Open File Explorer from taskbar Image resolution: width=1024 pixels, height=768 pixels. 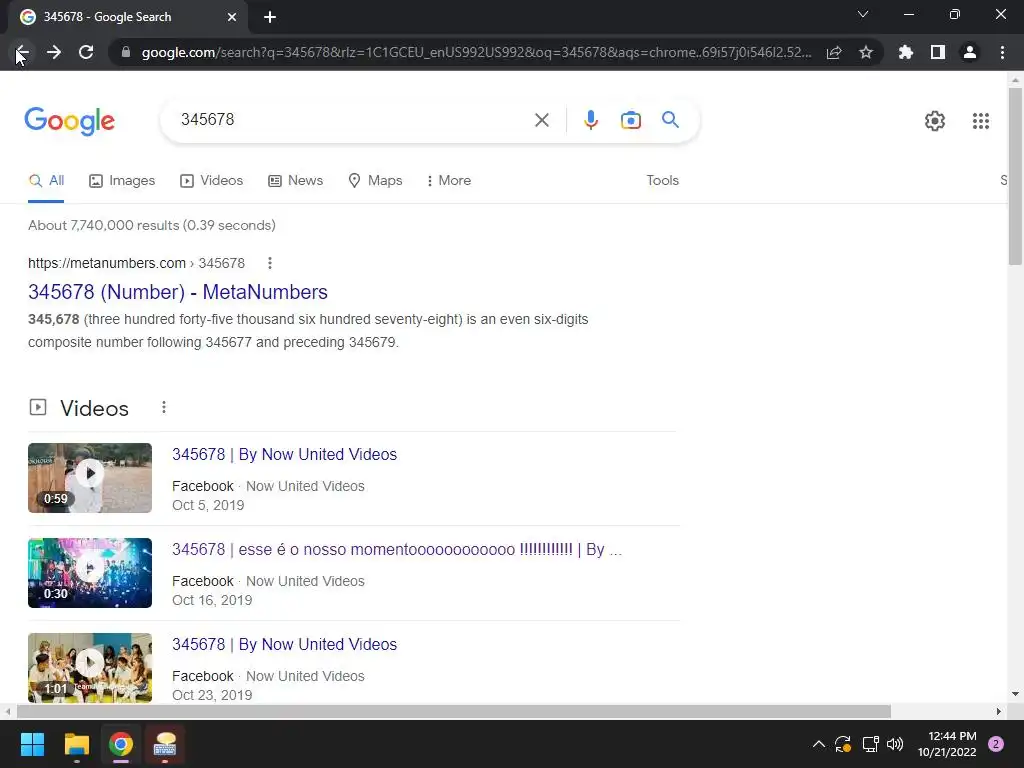point(76,744)
